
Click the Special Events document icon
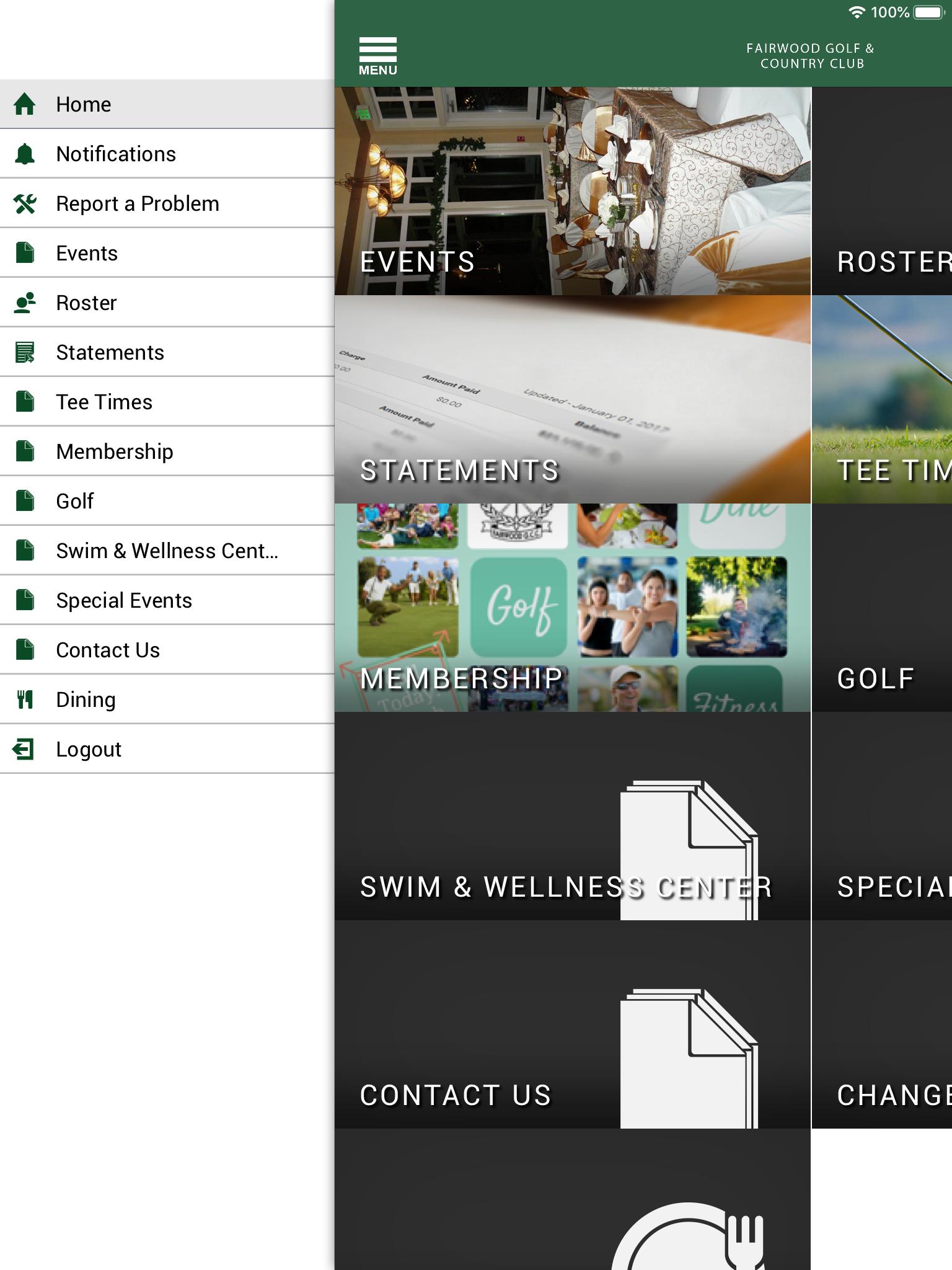pos(25,600)
